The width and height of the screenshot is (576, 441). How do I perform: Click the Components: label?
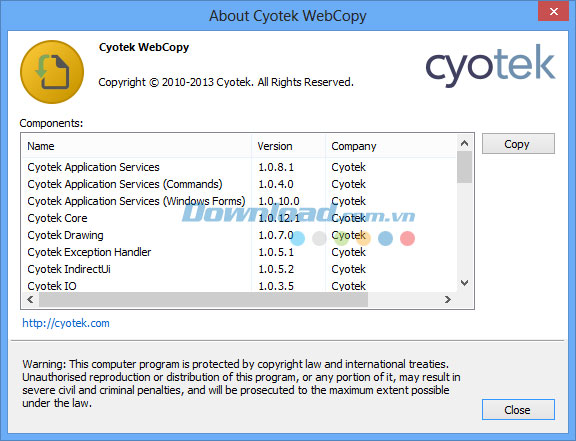(51, 123)
